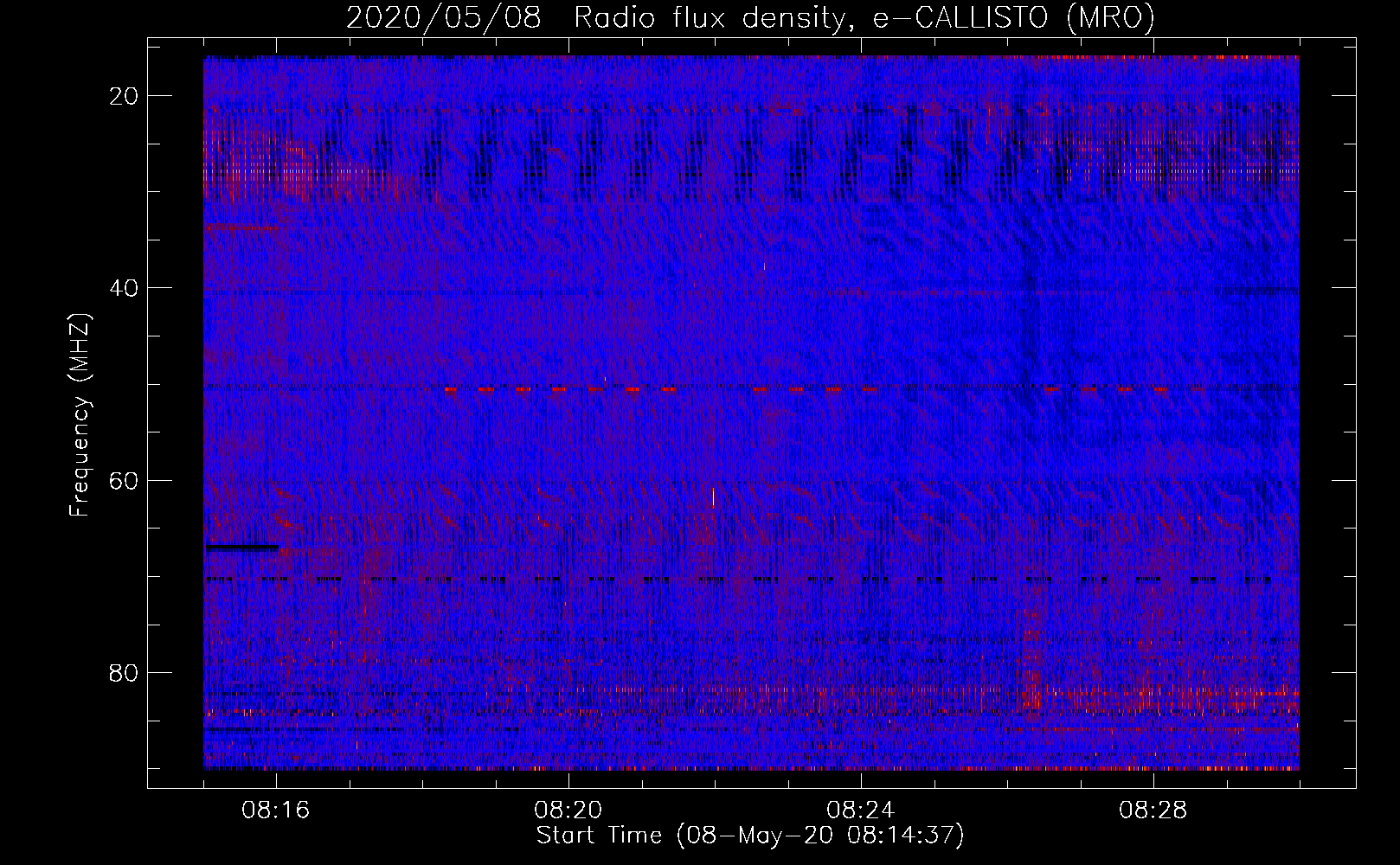Click the 60 frequency tick label
1400x865 pixels.
(125, 480)
